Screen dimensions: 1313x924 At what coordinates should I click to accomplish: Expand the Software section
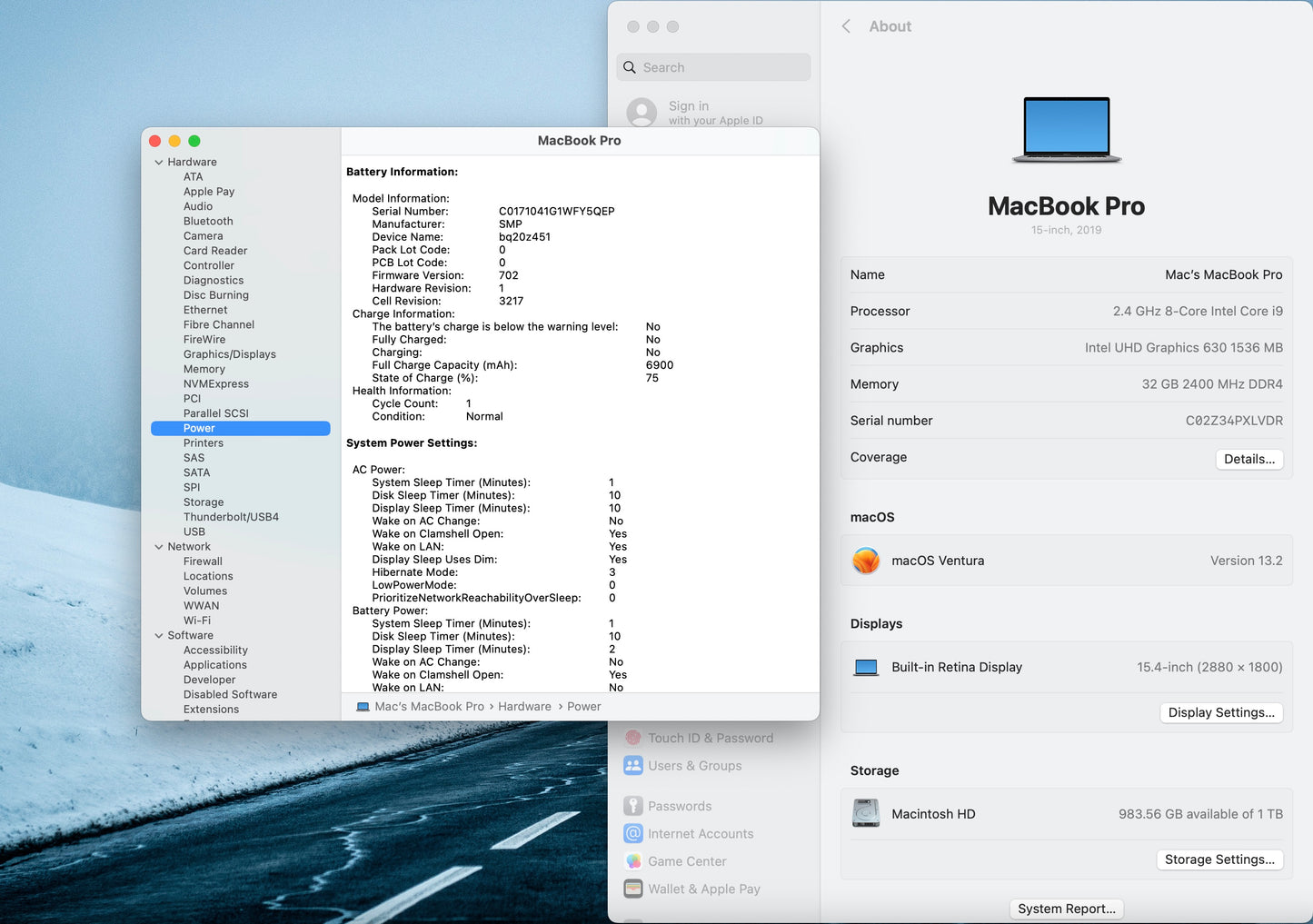[158, 635]
